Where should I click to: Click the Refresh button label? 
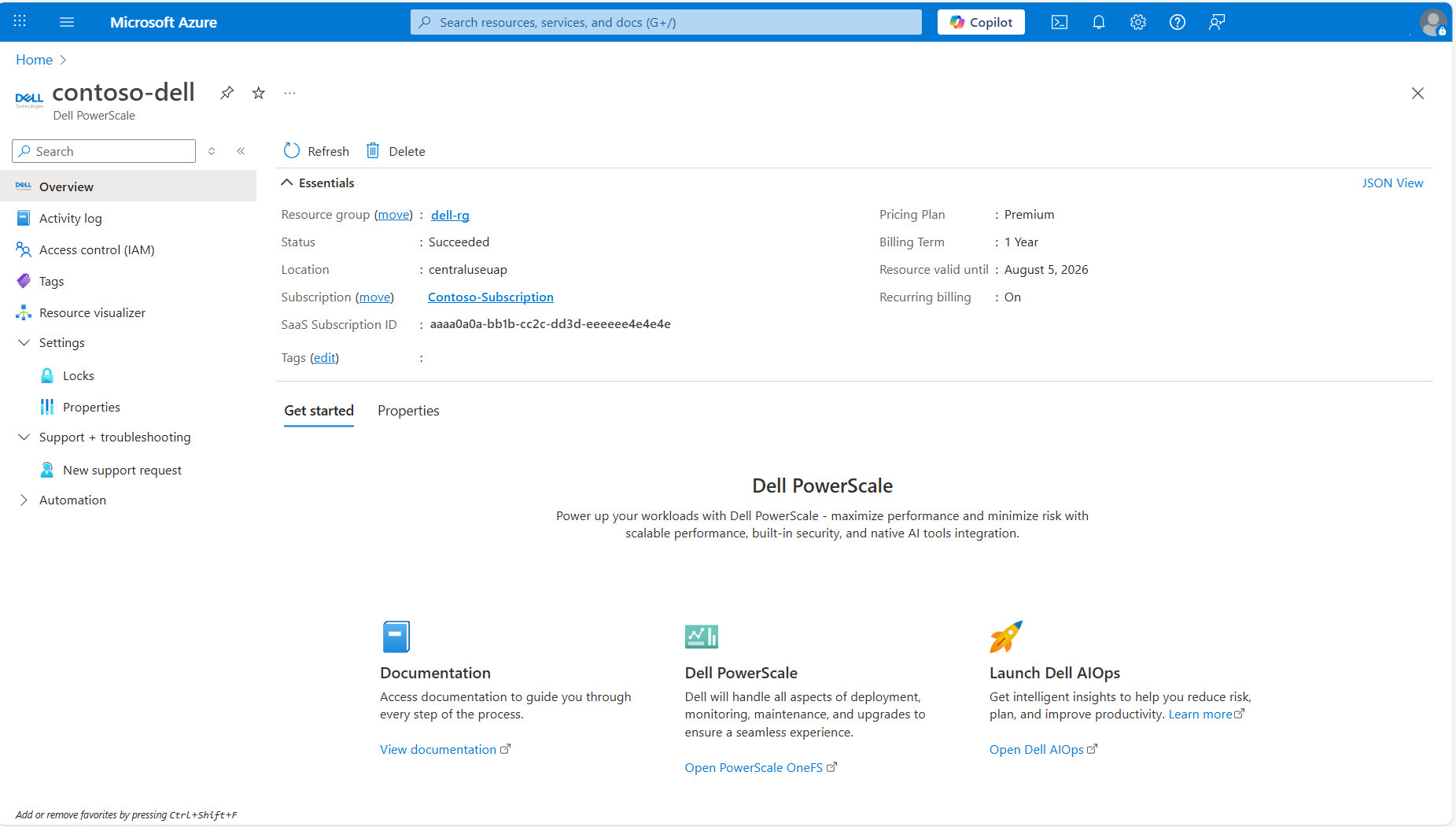click(x=329, y=151)
